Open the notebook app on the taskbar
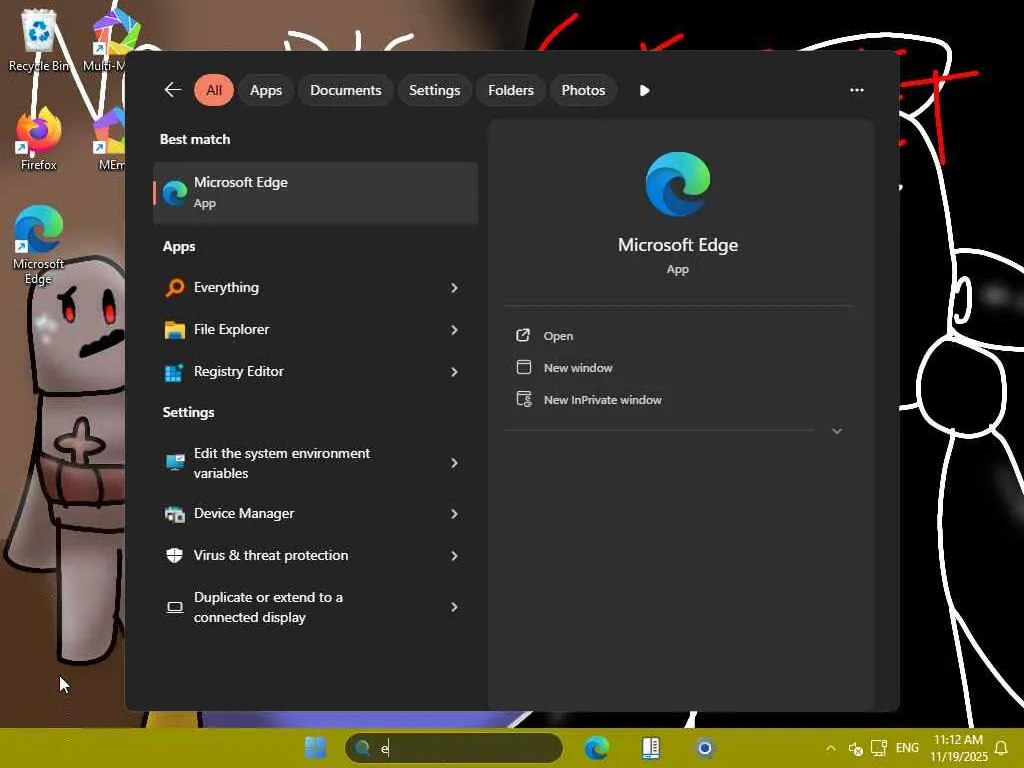 coord(650,748)
